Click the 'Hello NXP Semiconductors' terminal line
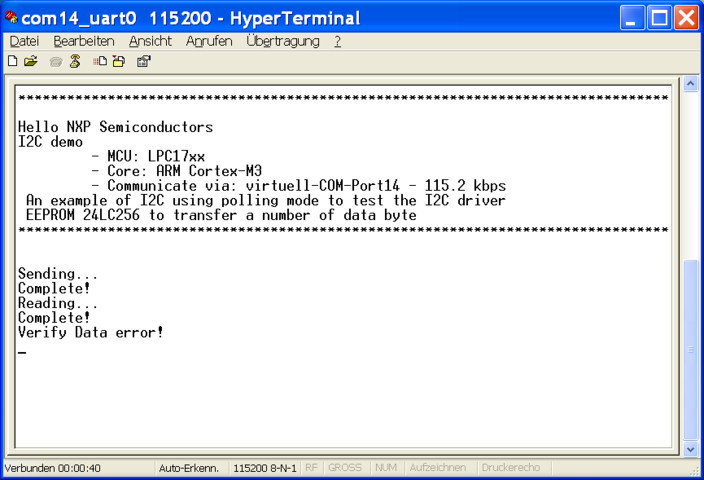The width and height of the screenshot is (704, 480). tap(115, 127)
